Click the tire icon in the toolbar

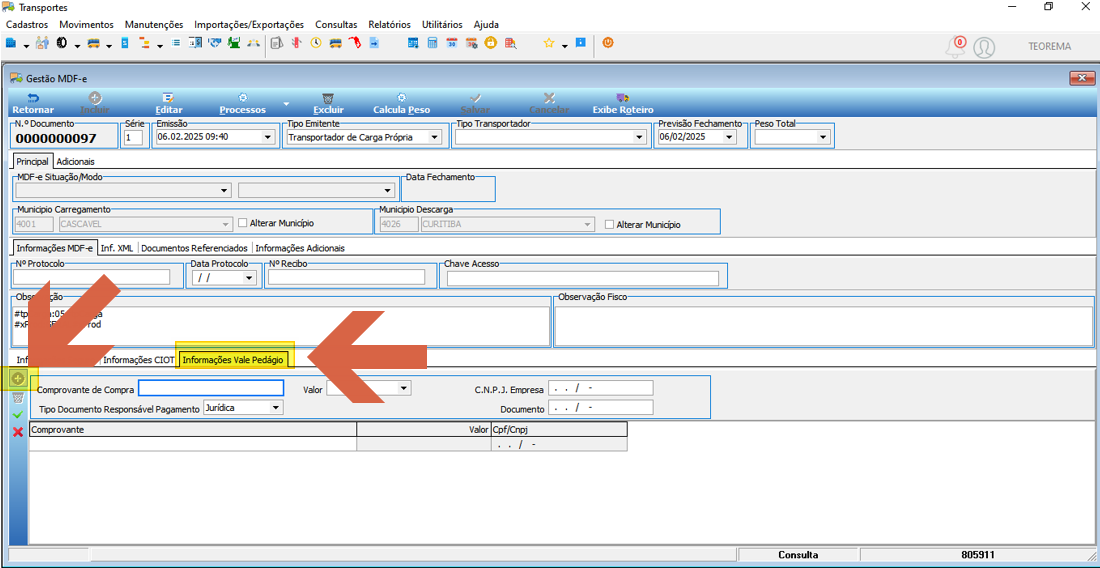coord(62,43)
